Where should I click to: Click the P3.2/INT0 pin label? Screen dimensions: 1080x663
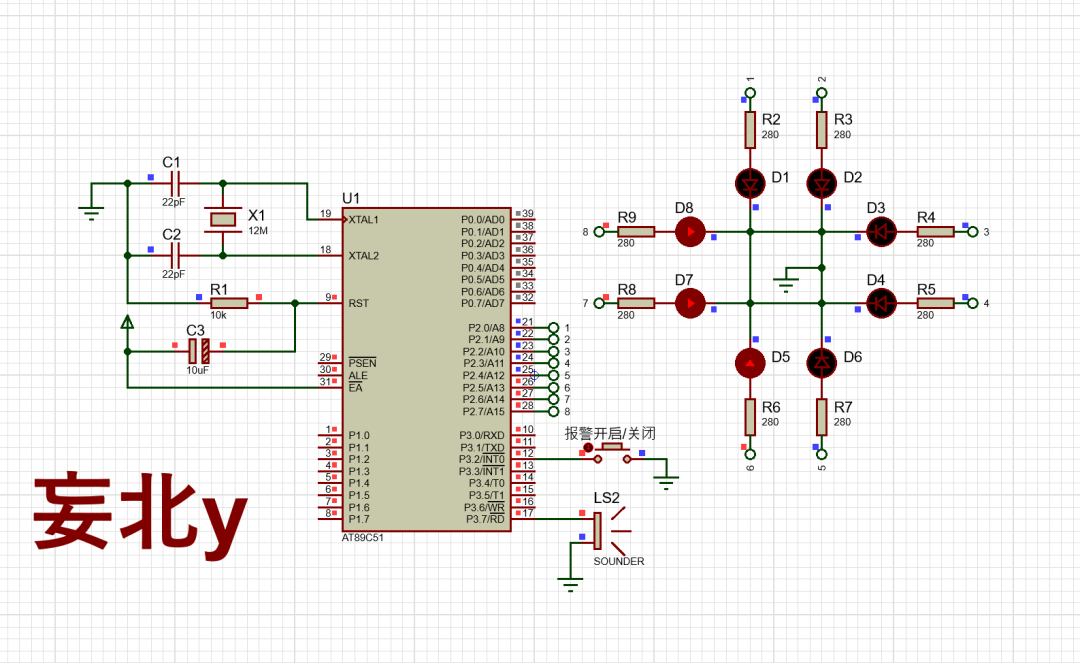[482, 459]
